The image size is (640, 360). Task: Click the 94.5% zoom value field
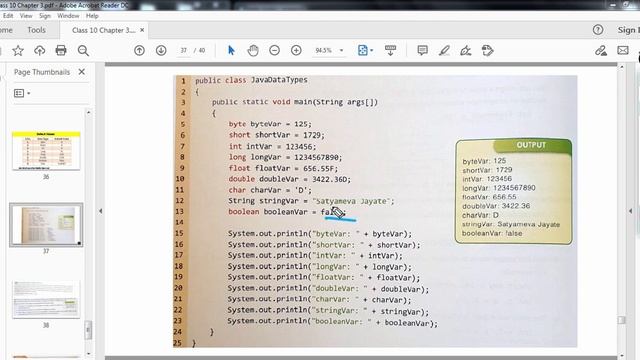point(324,51)
